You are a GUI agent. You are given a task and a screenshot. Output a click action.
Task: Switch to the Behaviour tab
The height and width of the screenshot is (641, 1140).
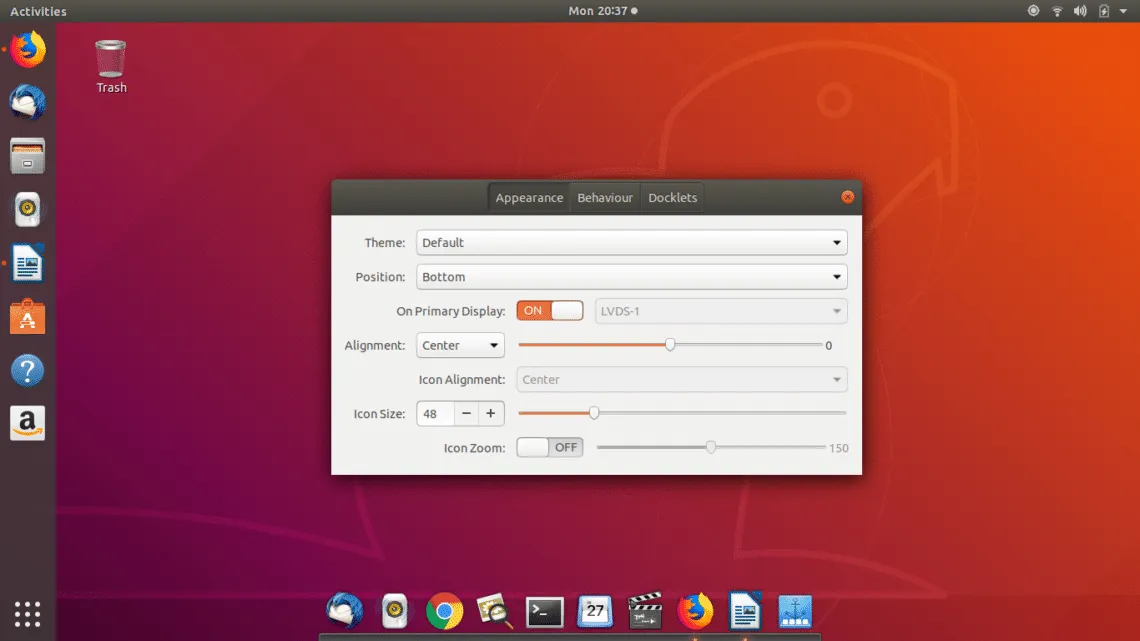pos(605,198)
